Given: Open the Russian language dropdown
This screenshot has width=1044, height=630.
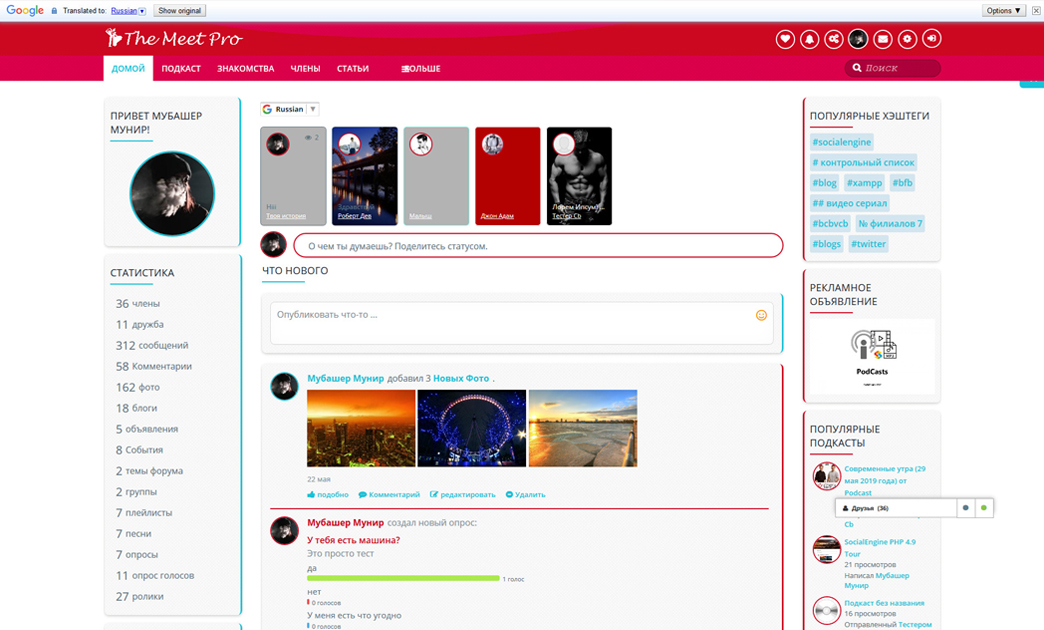Looking at the screenshot, I should pyautogui.click(x=290, y=109).
